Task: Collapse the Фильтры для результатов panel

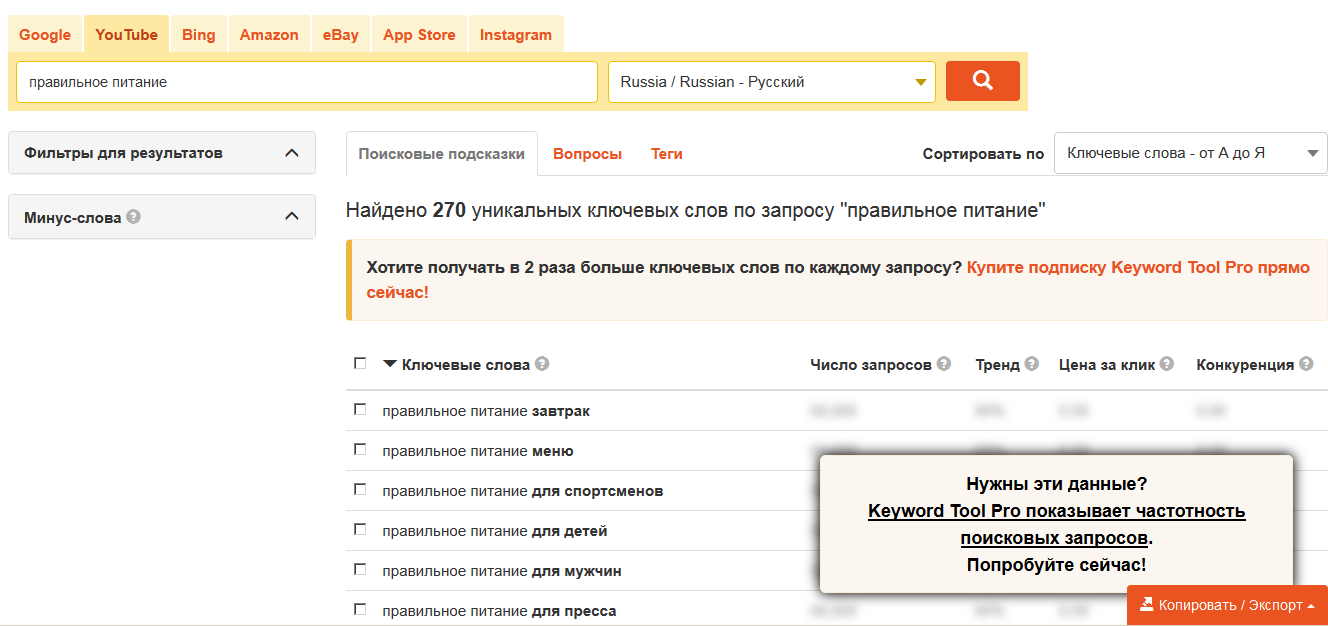Action: click(x=291, y=153)
